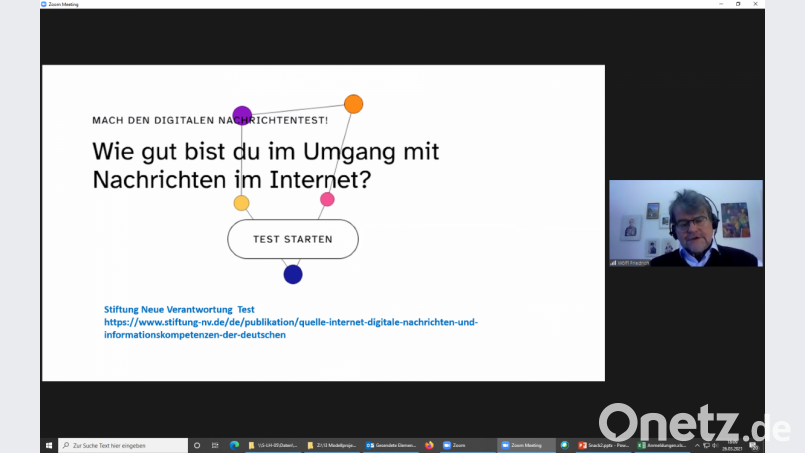
Task: Launch Microsoft Edge from the taskbar
Action: click(234, 445)
